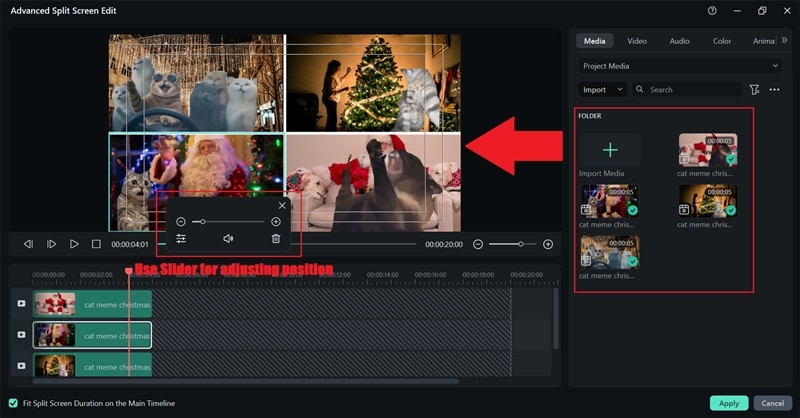Click the Apply button
This screenshot has height=418, width=800.
click(729, 403)
